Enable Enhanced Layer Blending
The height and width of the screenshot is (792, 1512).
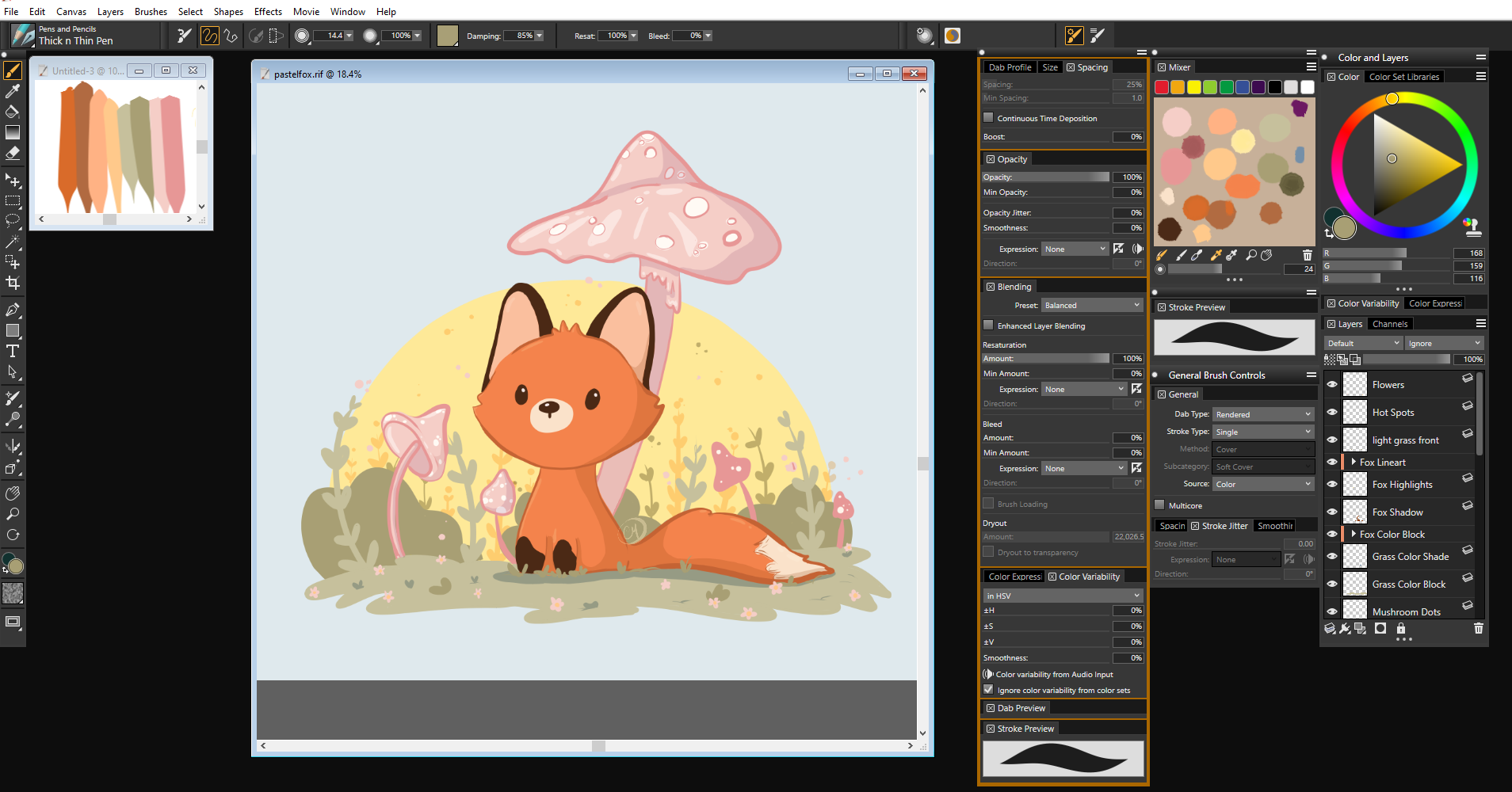pyautogui.click(x=988, y=325)
